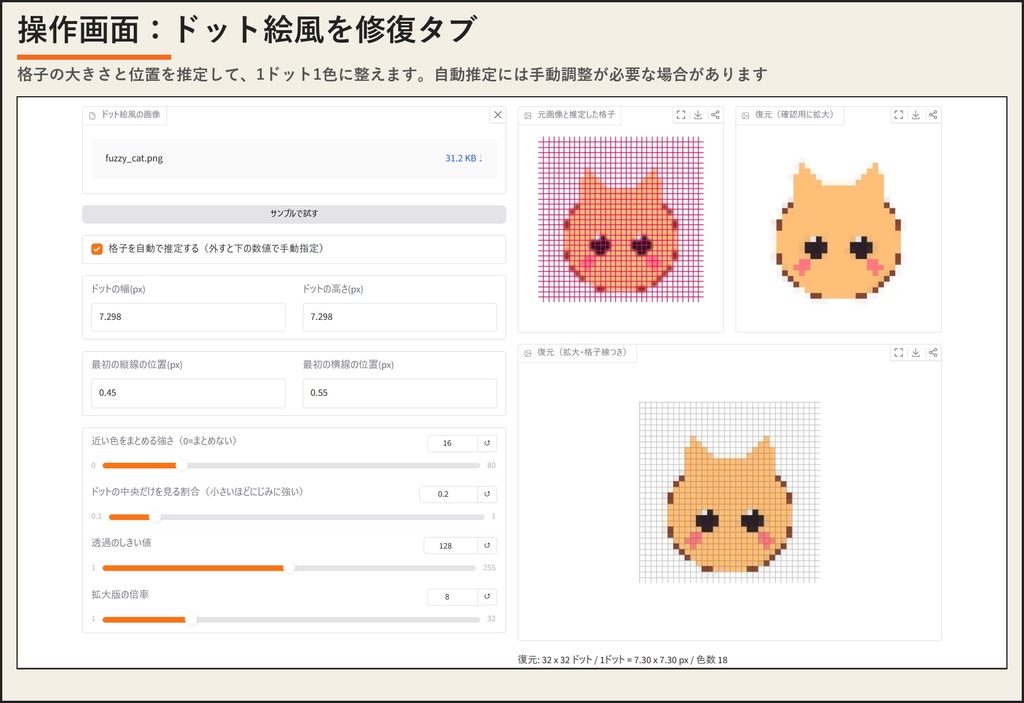The width and height of the screenshot is (1024, 703).
Task: Adjust the 近い色をまとめる強さ slider
Action: click(291, 466)
